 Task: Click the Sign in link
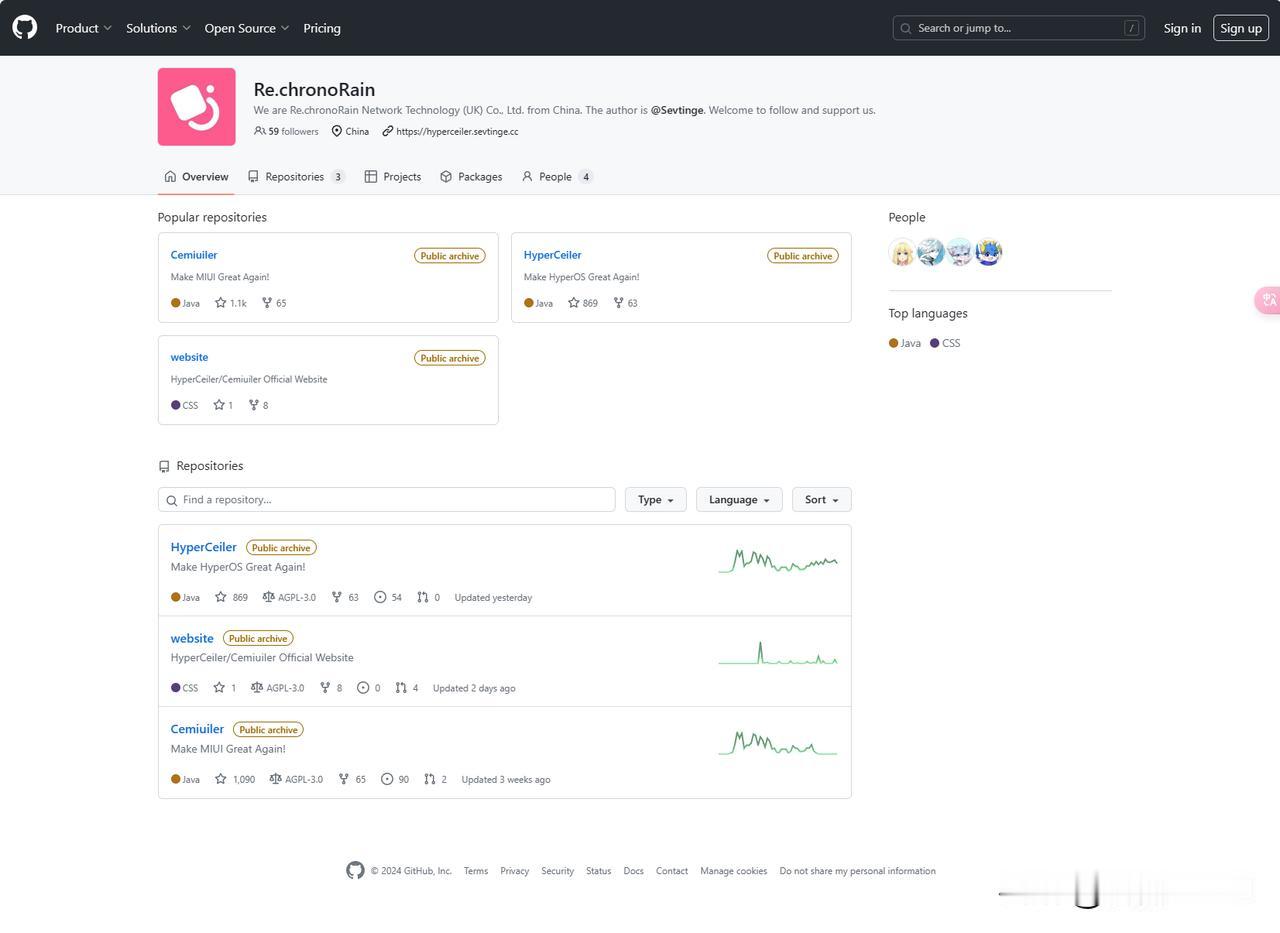click(1182, 28)
